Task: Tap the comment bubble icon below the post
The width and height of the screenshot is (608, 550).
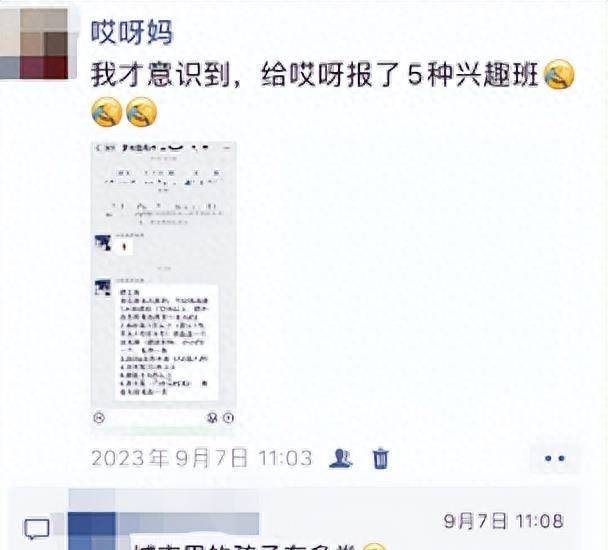Action: click(x=37, y=529)
